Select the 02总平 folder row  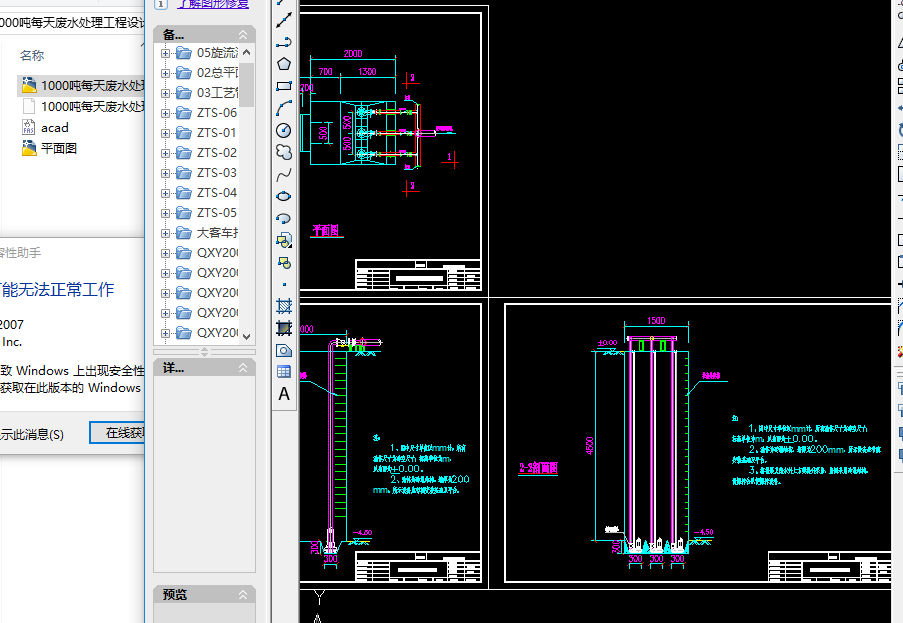207,73
